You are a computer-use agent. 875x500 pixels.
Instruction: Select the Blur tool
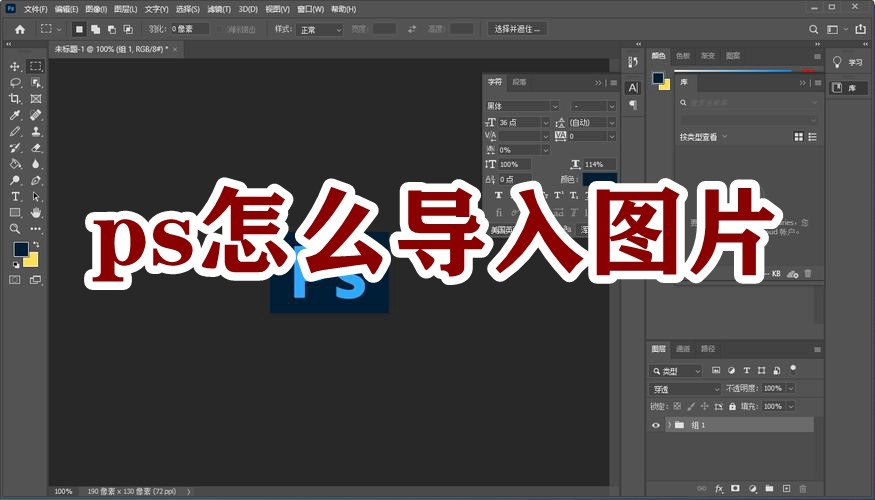[36, 164]
